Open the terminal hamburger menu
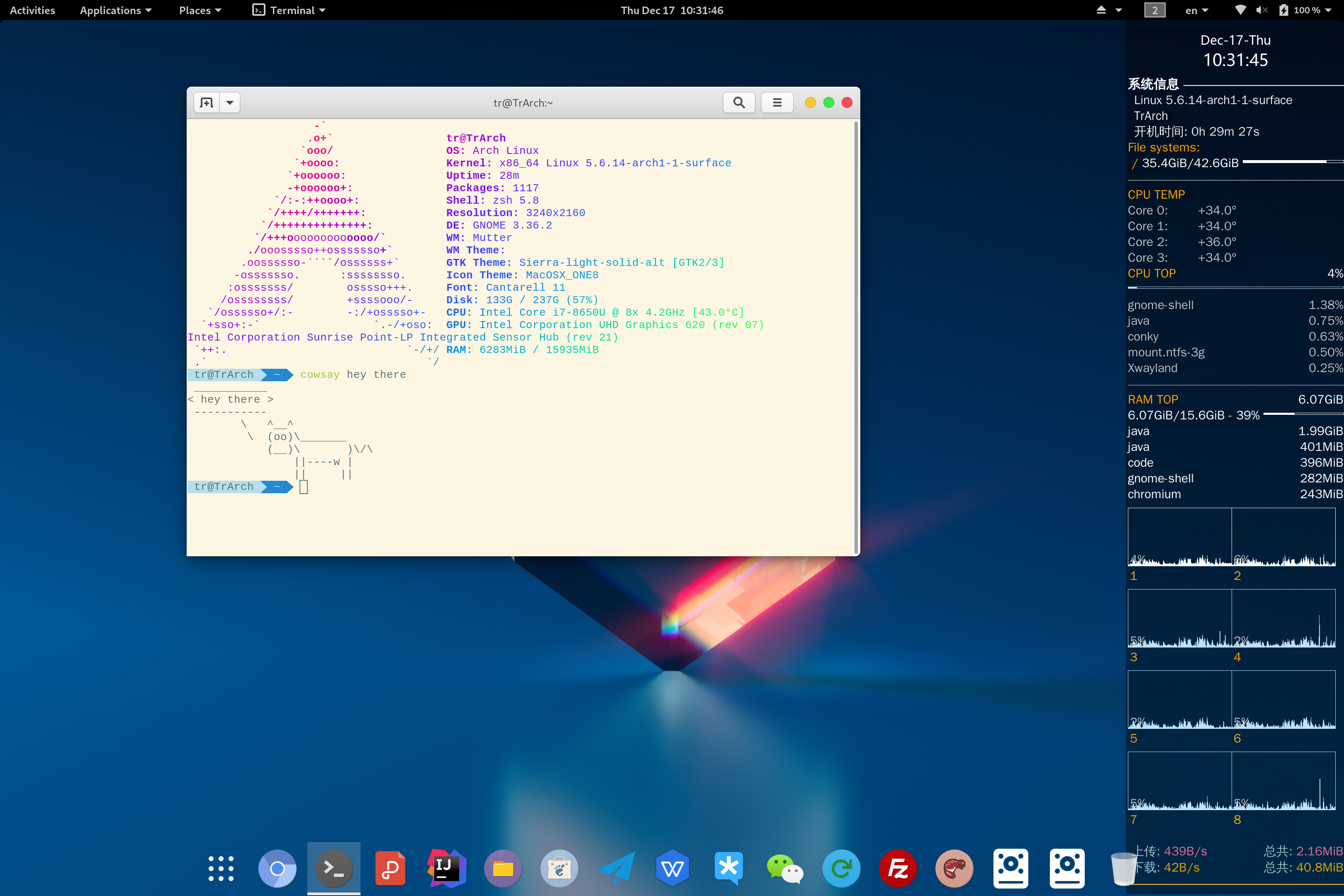1344x896 pixels. (777, 103)
